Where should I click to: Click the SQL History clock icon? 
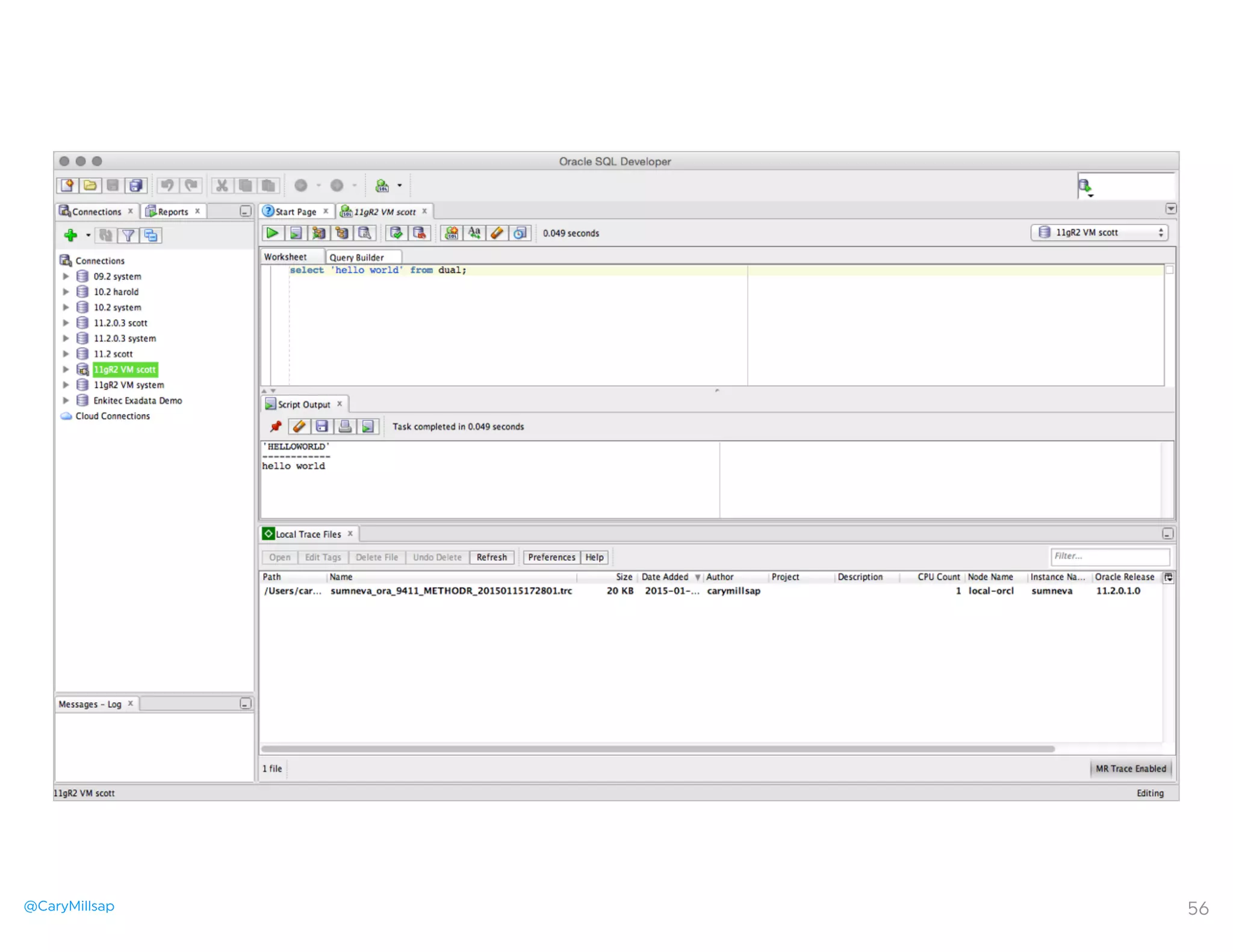(x=520, y=233)
